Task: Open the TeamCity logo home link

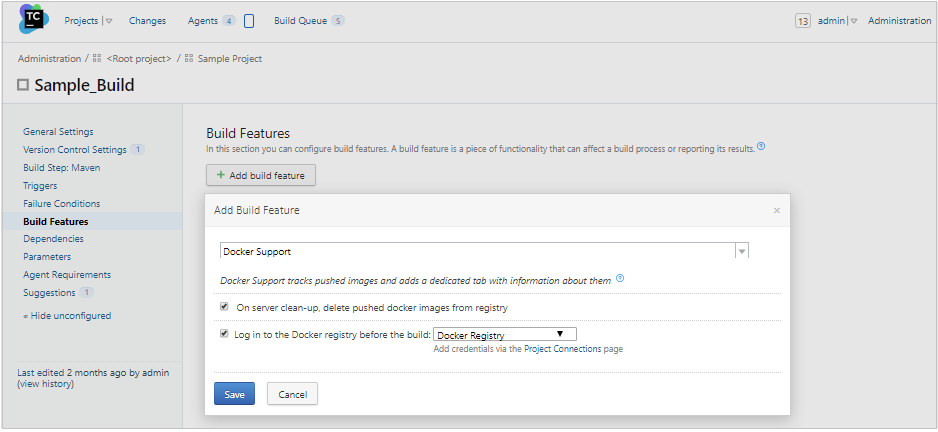Action: point(34,19)
